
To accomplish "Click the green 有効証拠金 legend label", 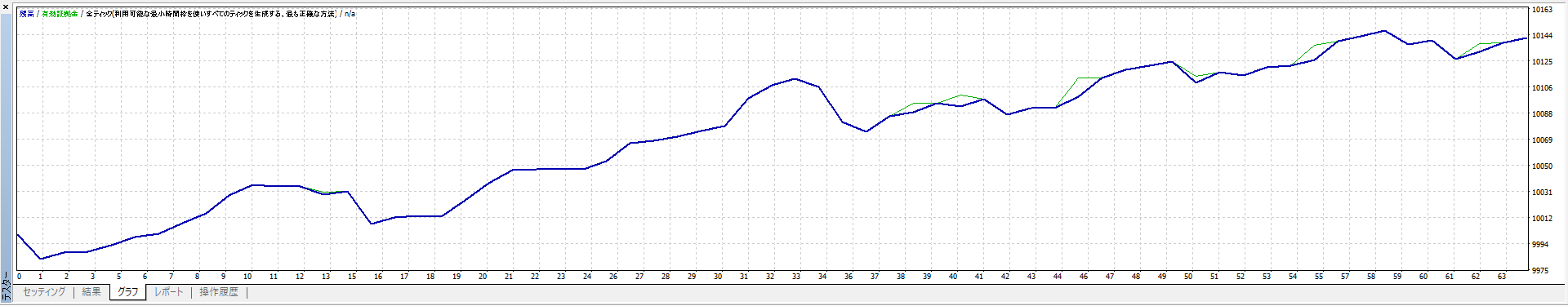I will coord(60,14).
